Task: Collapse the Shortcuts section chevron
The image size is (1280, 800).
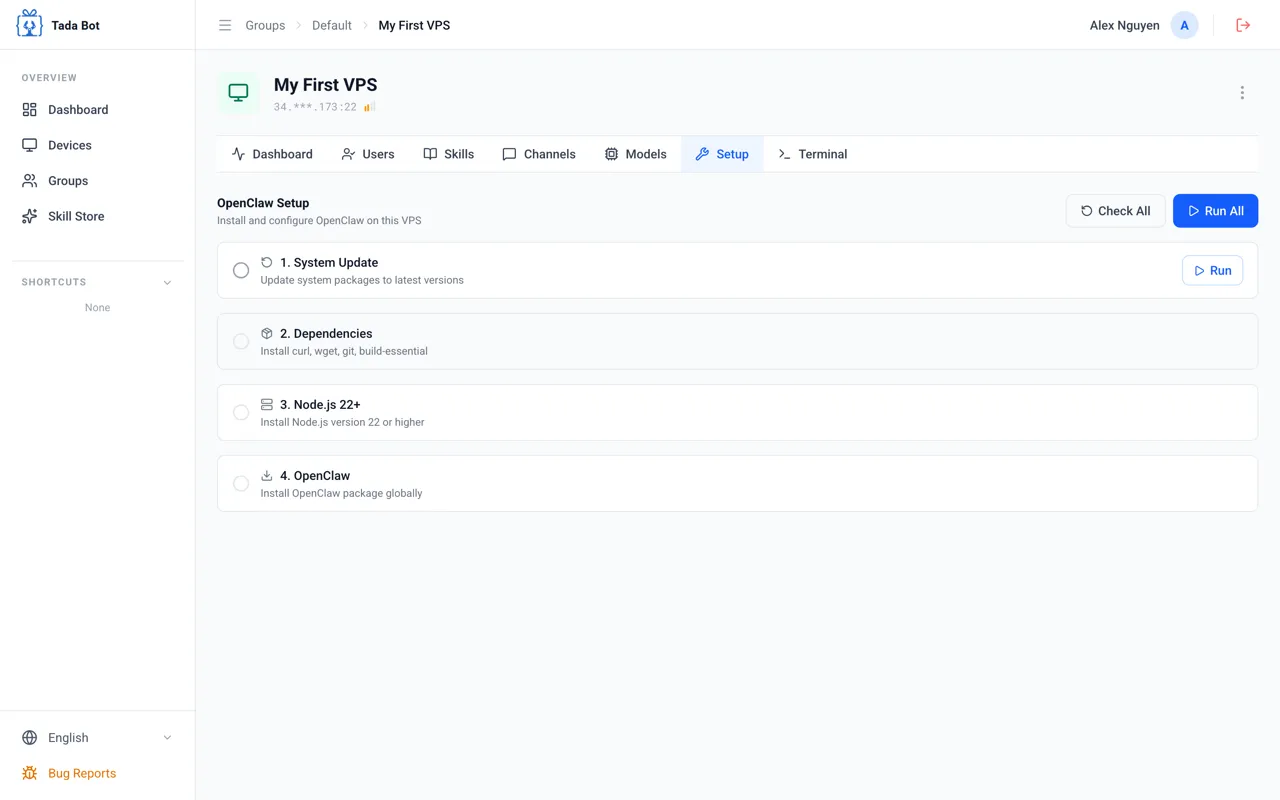Action: (x=167, y=282)
